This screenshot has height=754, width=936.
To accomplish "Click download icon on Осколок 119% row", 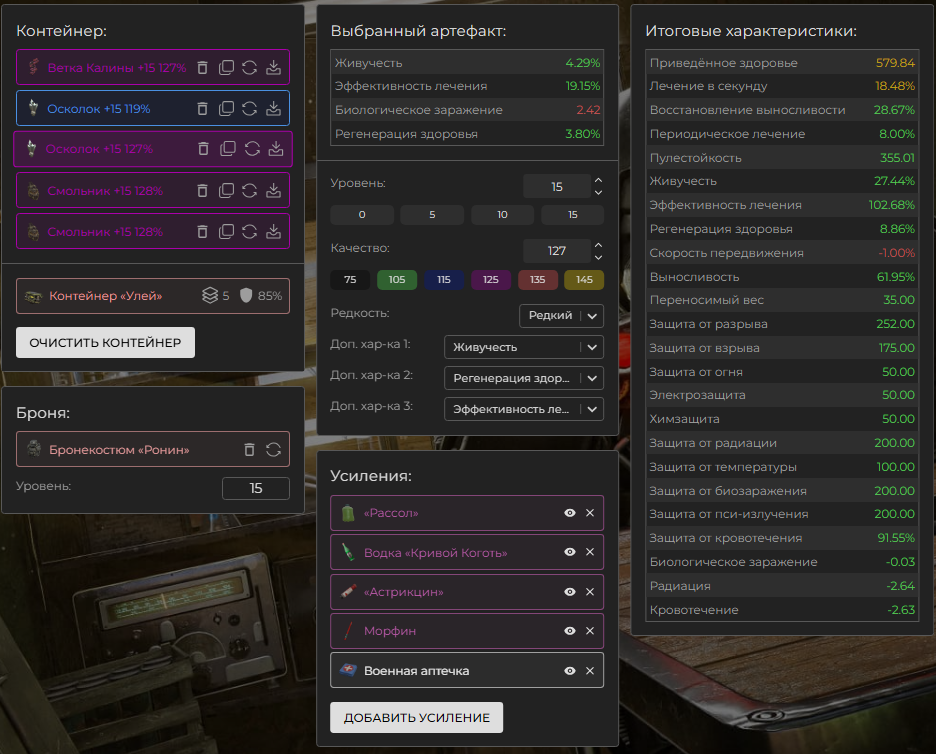I will tap(273, 109).
